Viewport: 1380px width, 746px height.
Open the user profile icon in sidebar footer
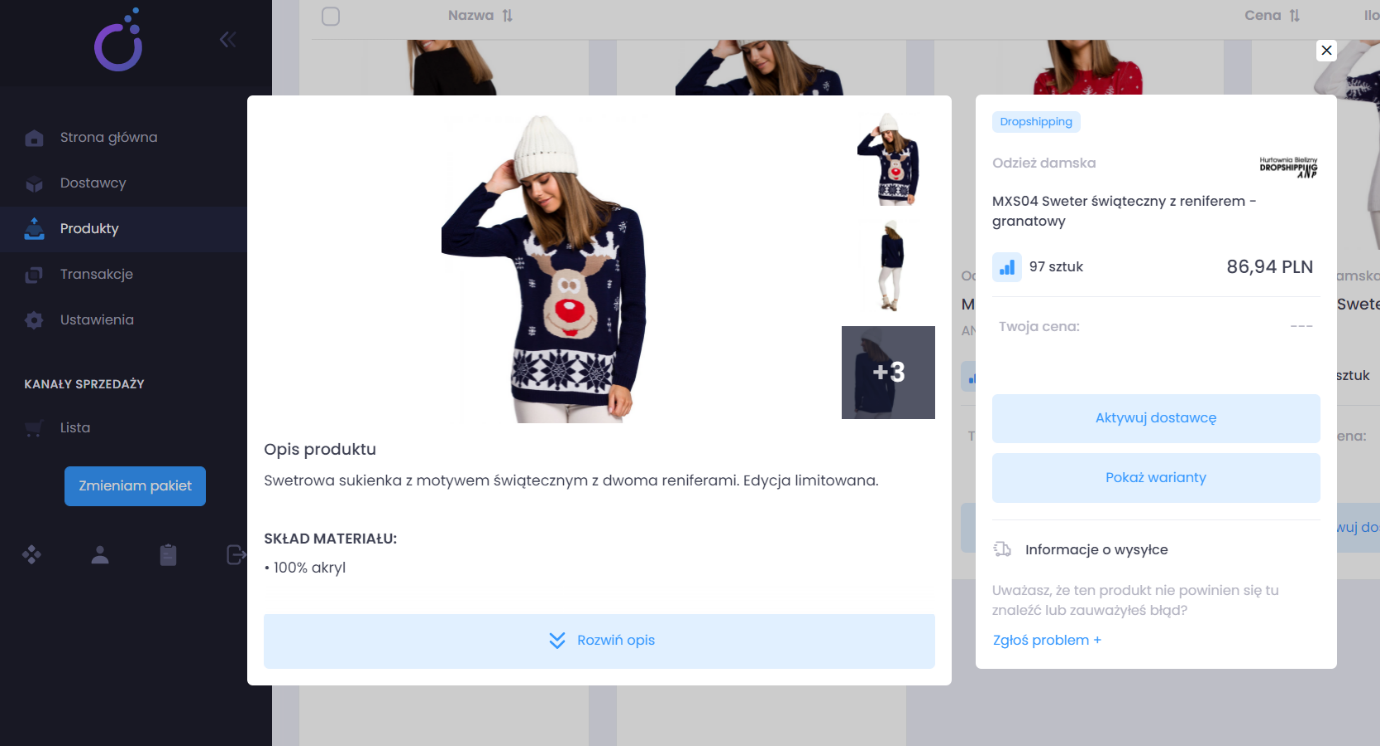tap(100, 554)
